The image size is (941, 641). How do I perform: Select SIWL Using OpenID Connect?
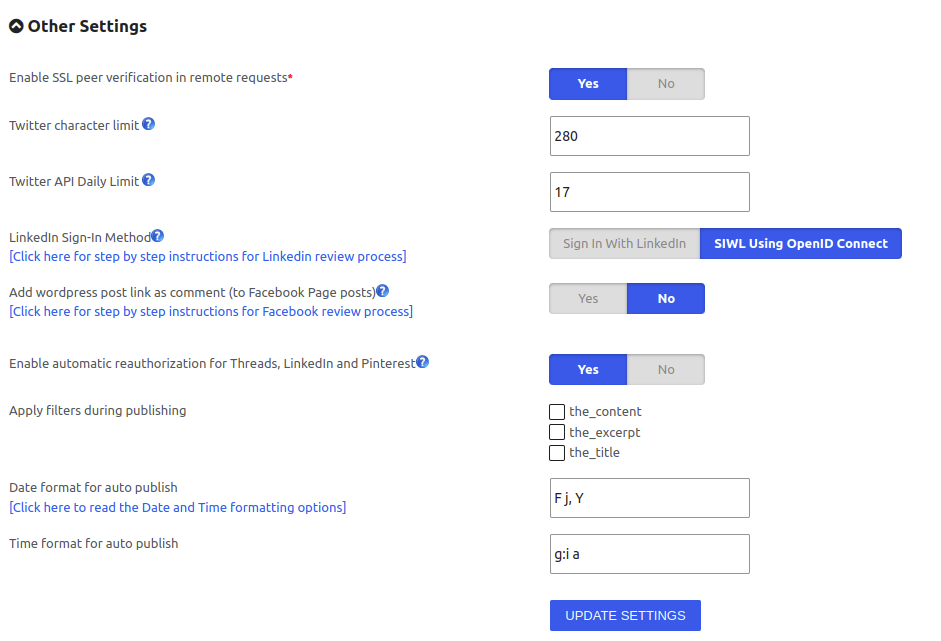(x=801, y=244)
